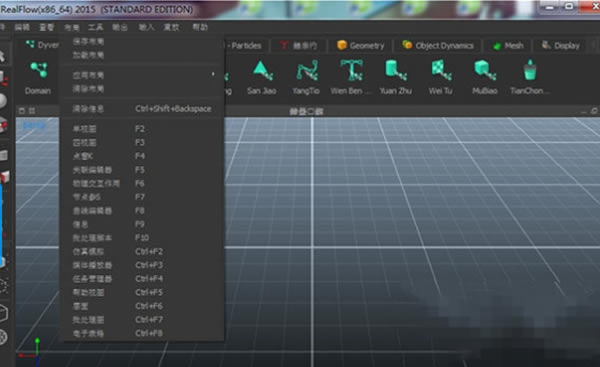Switch to the Mesh shelf tab
600x367 pixels.
point(509,46)
